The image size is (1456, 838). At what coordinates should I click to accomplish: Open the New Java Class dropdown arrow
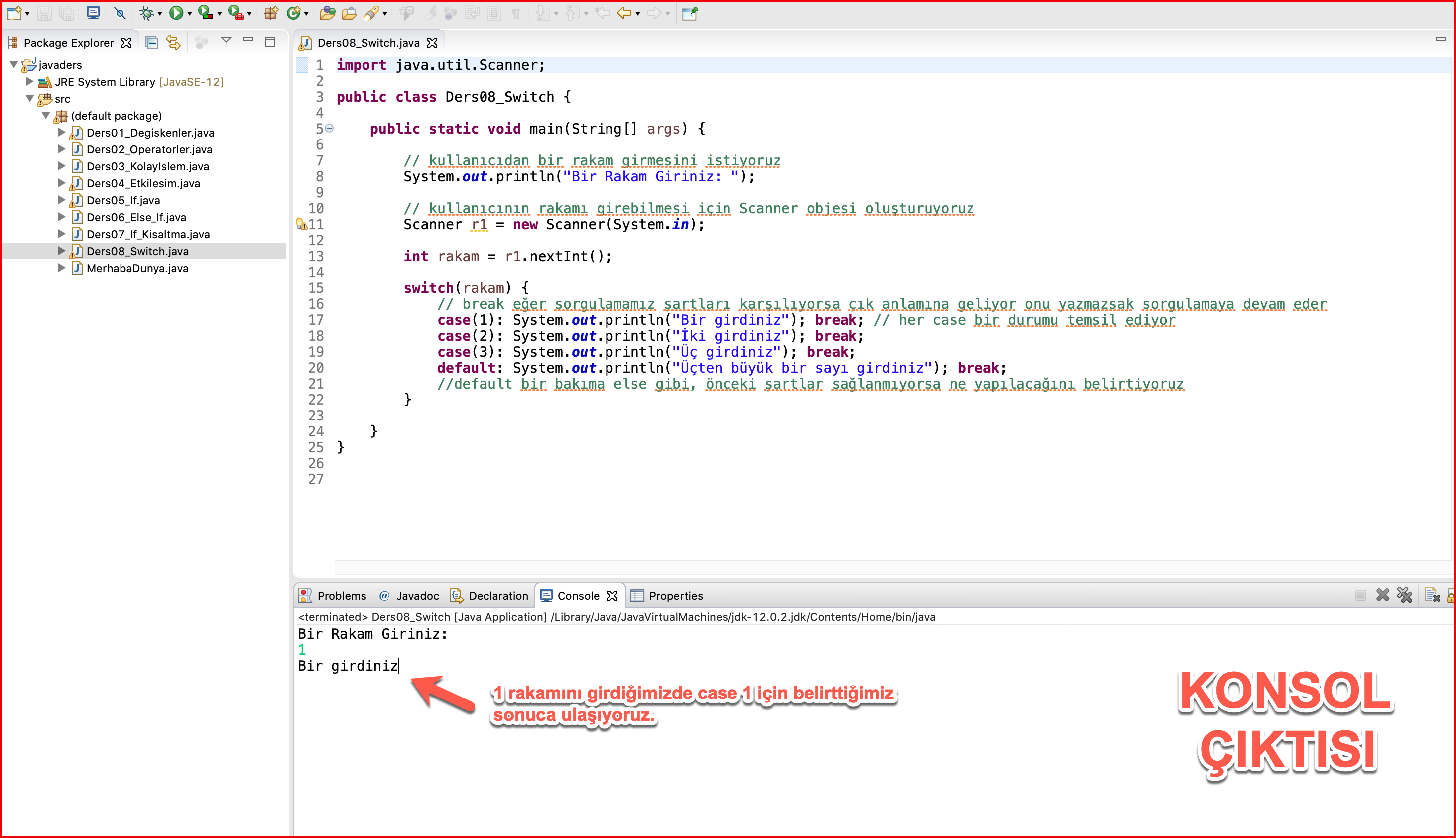306,14
